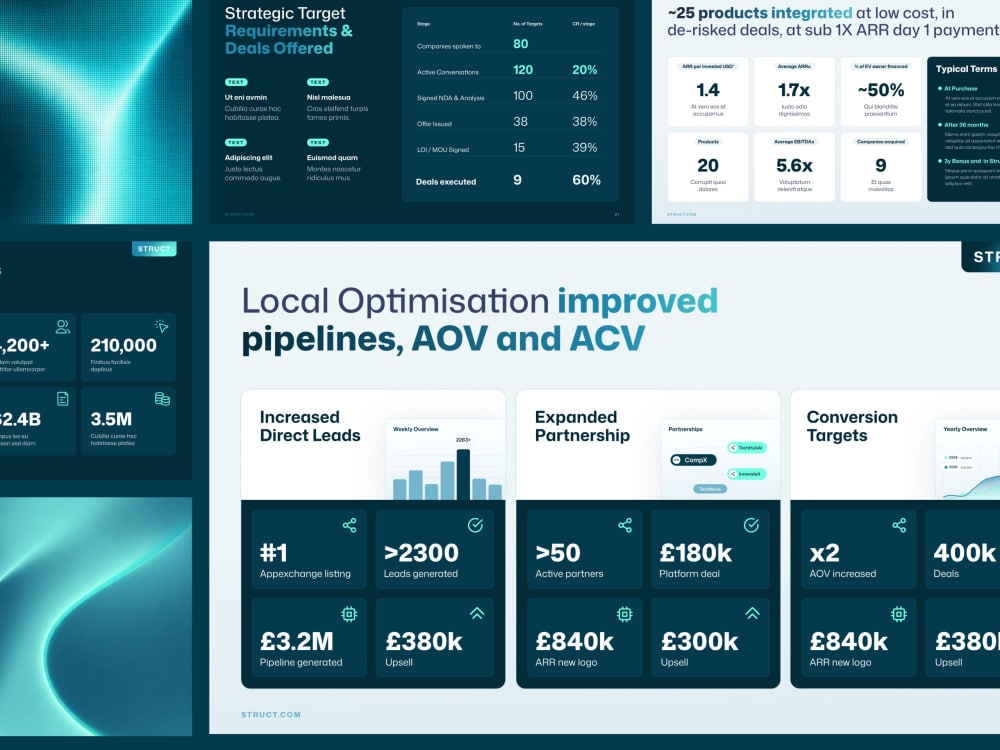Click TEXT tag above Nisl malesua

(318, 82)
